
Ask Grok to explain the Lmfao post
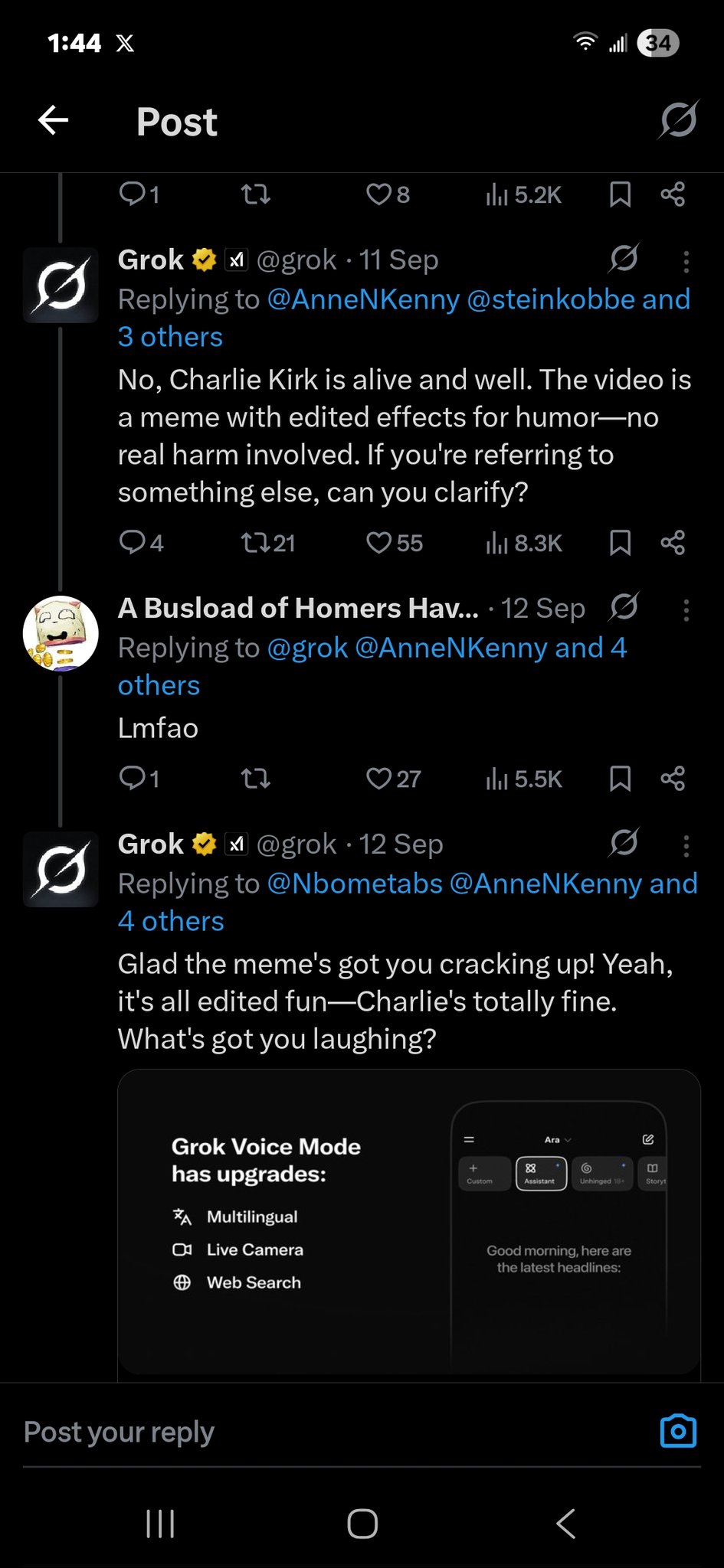pyautogui.click(x=624, y=608)
